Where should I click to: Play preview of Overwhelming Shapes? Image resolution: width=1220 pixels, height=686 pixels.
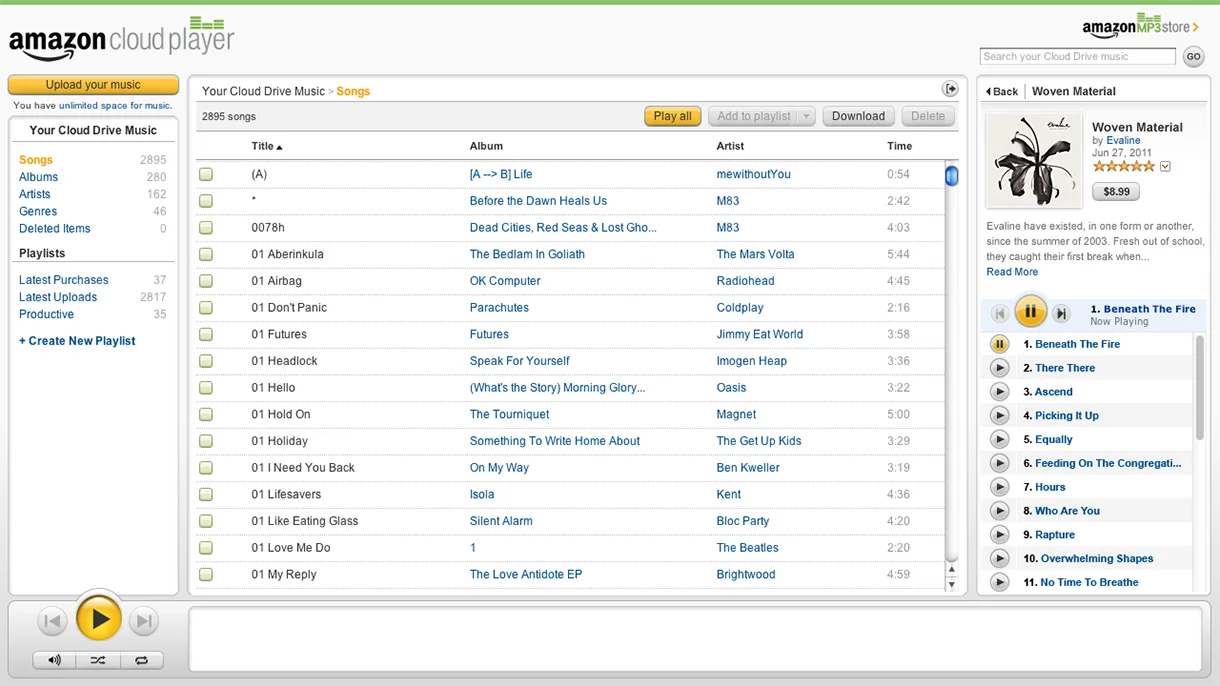pos(999,558)
